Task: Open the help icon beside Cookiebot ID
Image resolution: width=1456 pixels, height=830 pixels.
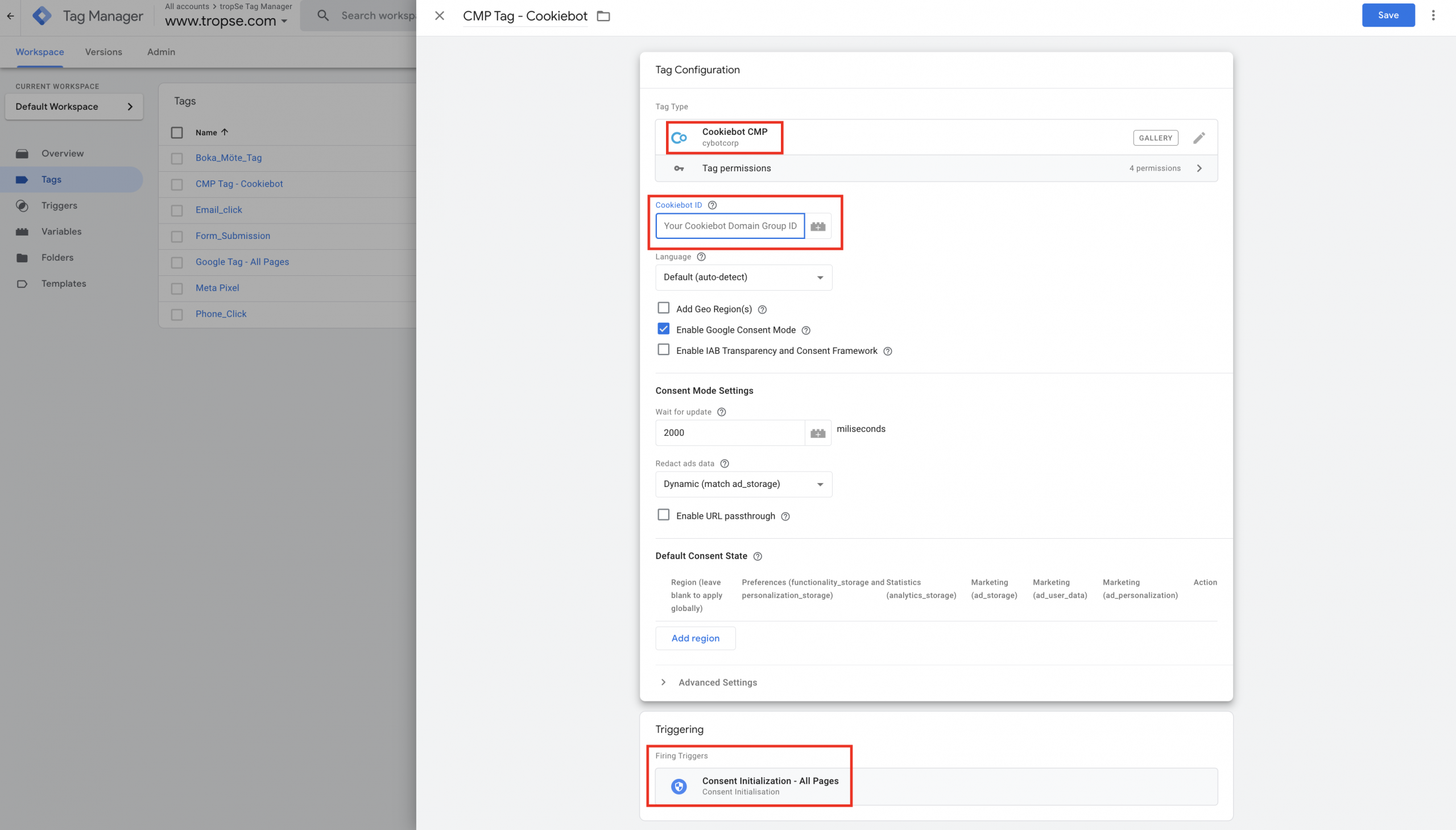Action: [x=712, y=205]
